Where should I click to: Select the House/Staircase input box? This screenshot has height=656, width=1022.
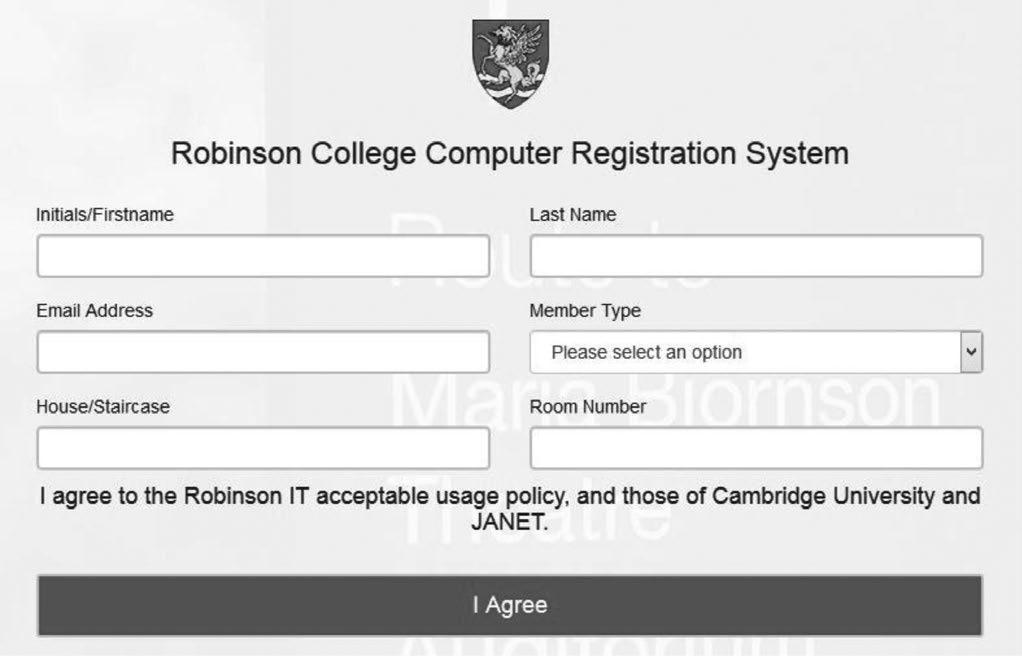263,448
